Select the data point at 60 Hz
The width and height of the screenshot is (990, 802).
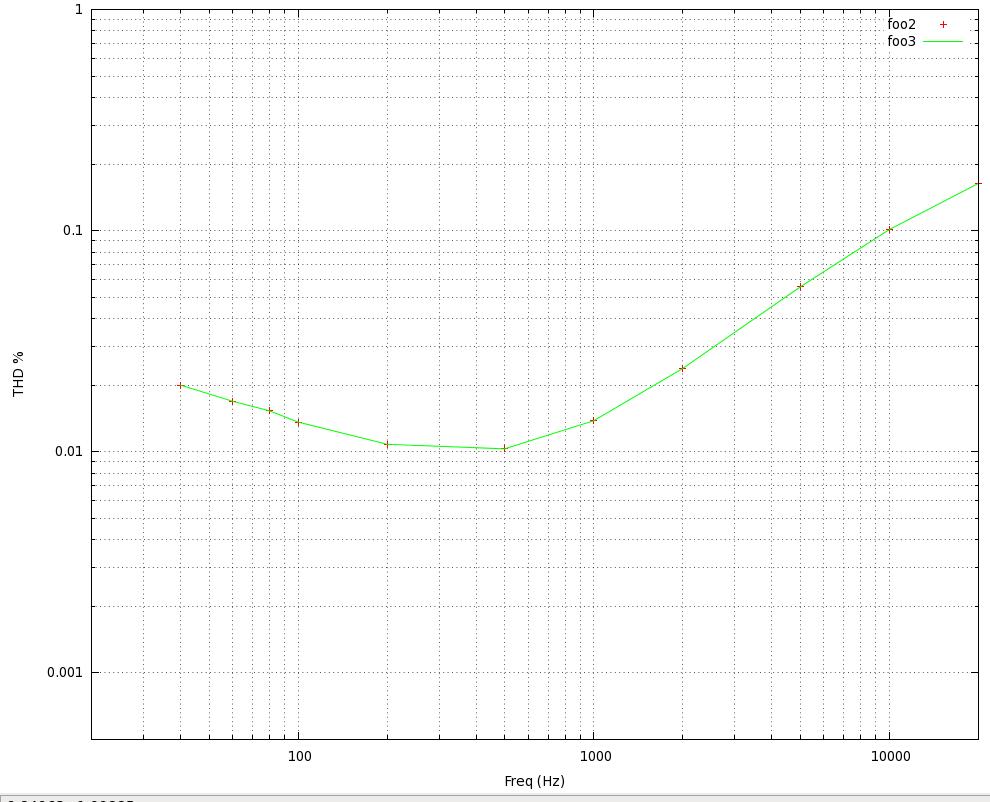click(x=232, y=401)
